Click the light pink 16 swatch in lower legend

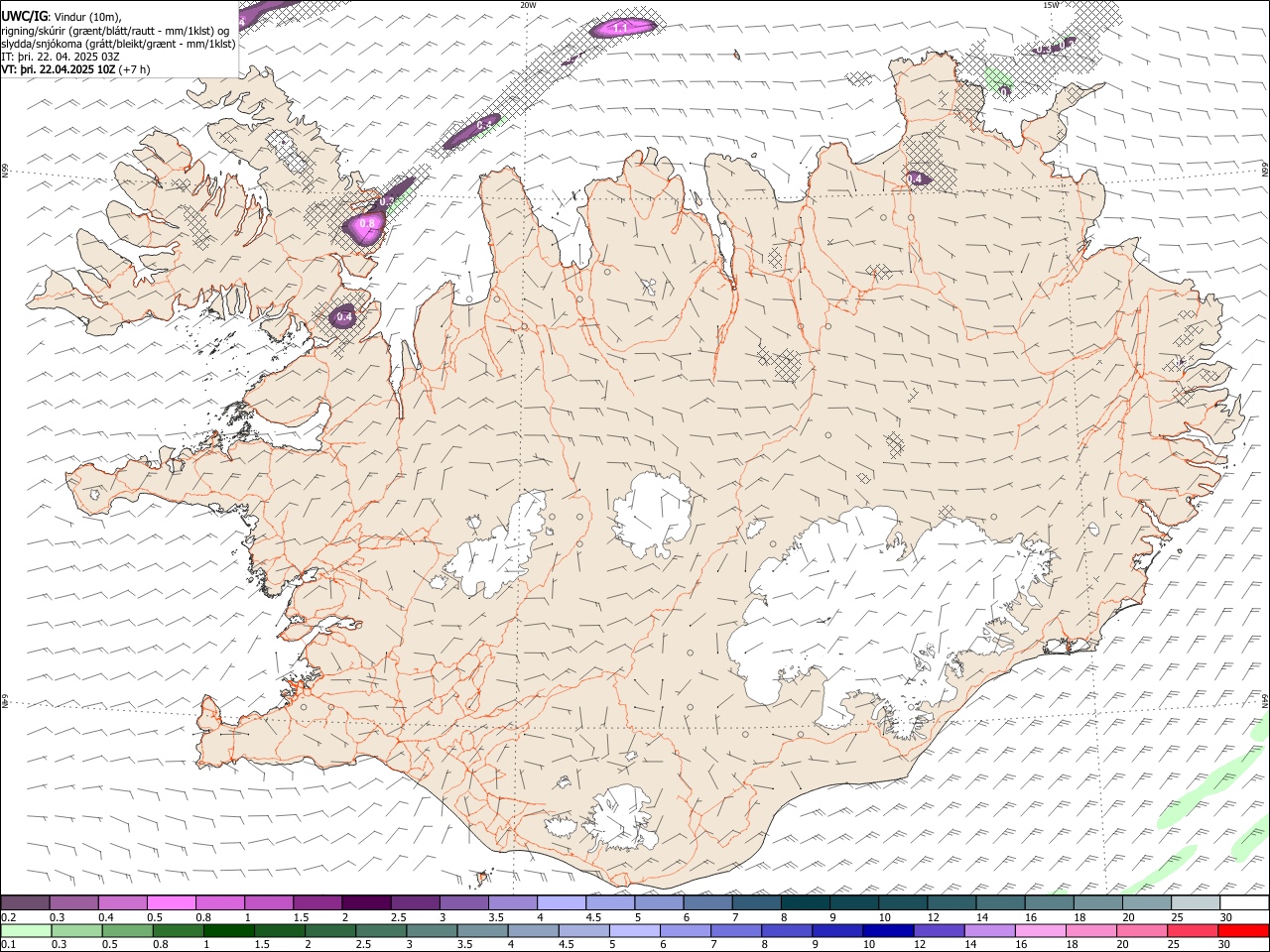1040,930
